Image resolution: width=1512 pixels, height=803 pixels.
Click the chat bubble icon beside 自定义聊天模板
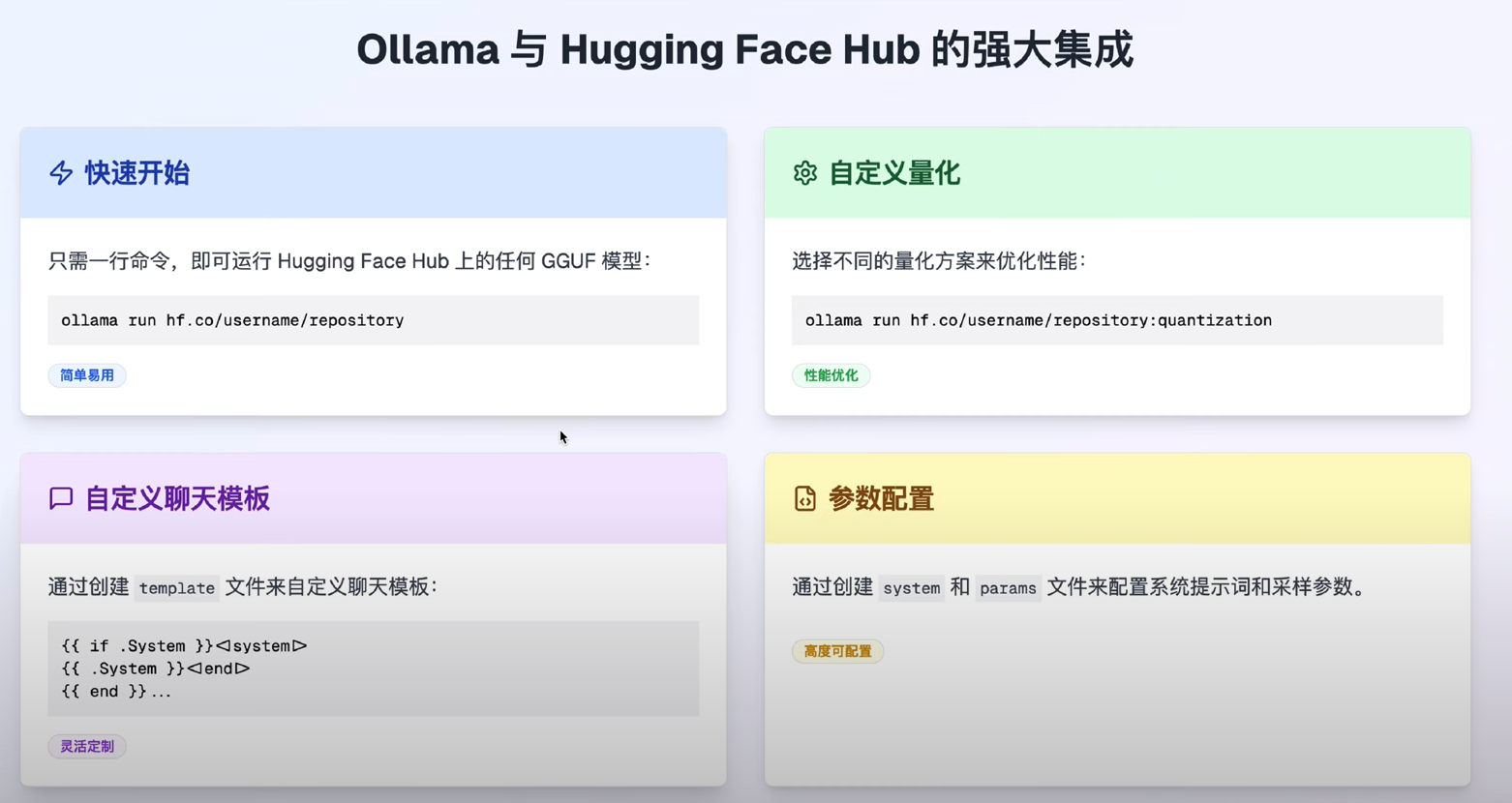coord(61,498)
